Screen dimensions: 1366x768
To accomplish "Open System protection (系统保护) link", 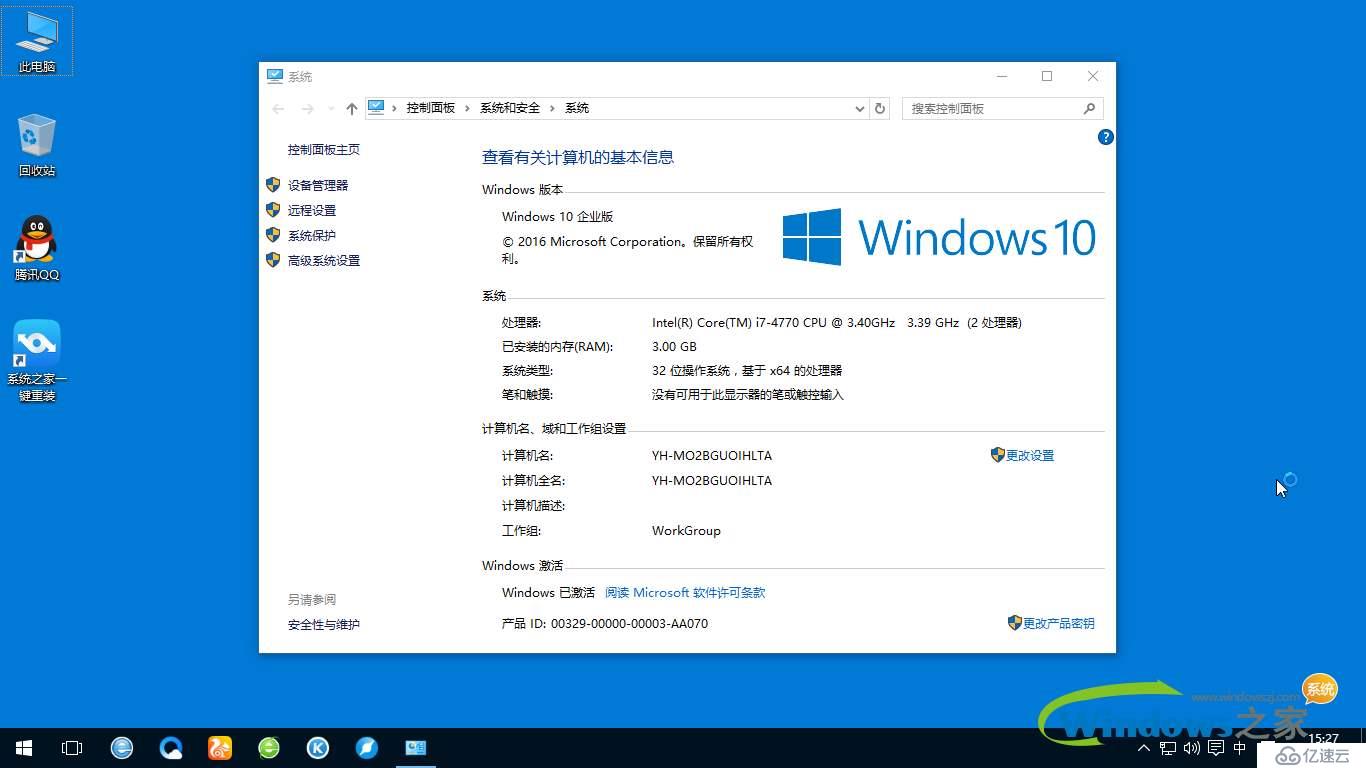I will click(312, 235).
